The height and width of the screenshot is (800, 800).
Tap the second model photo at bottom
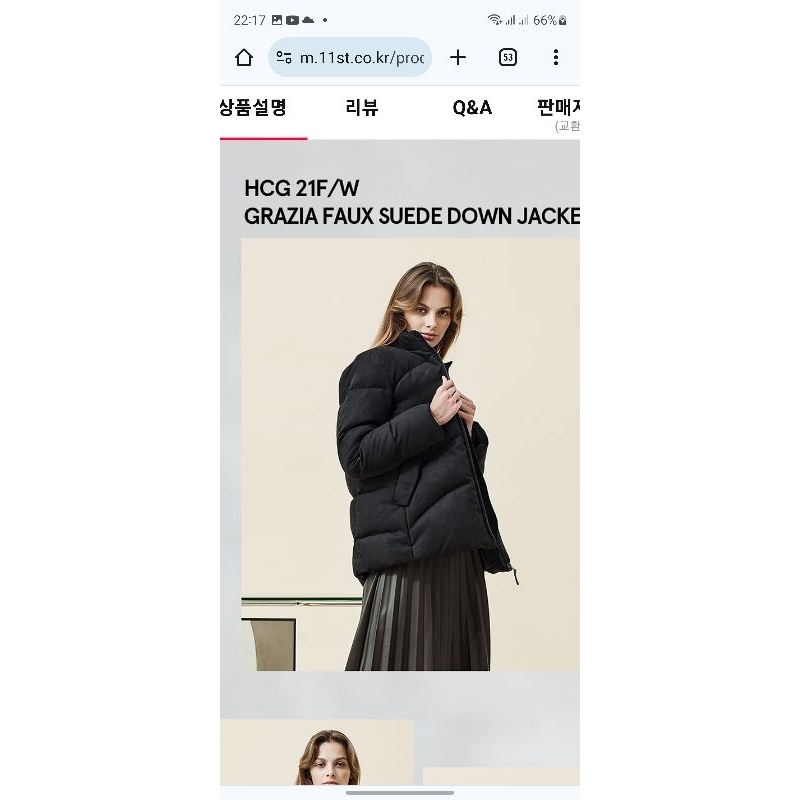click(317, 752)
